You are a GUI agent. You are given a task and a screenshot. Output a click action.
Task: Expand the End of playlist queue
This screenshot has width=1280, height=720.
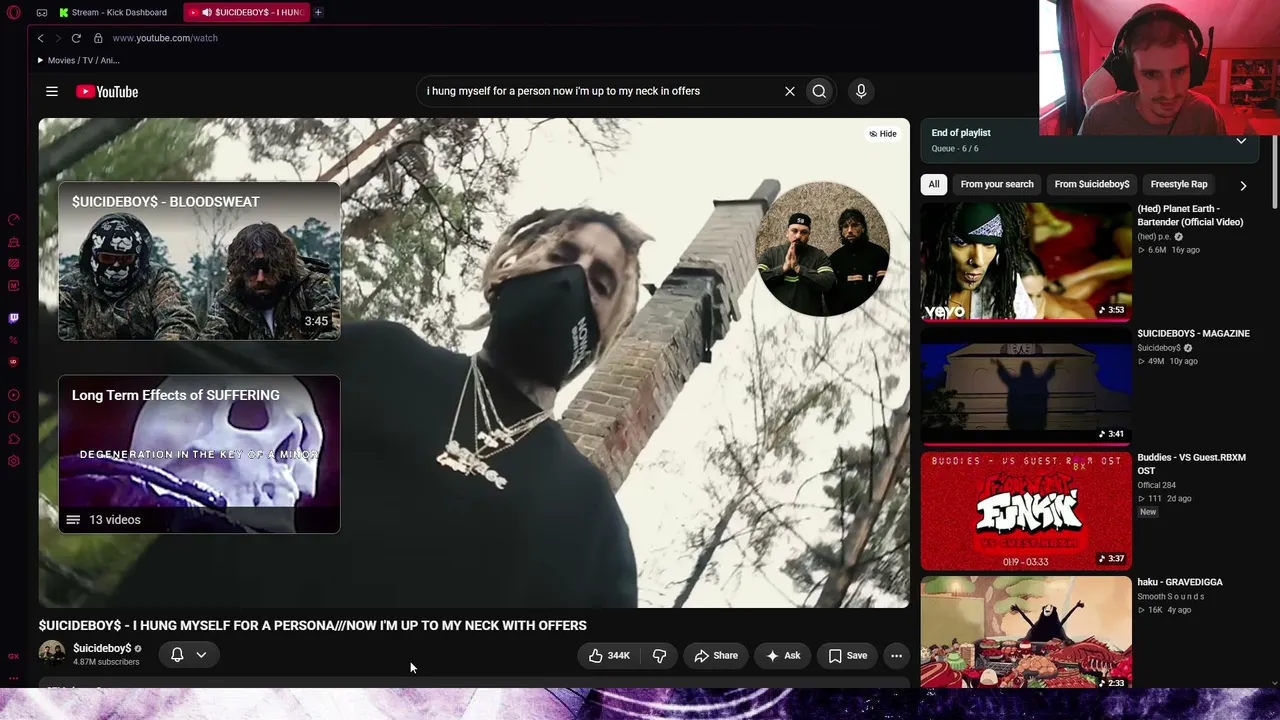point(1241,141)
